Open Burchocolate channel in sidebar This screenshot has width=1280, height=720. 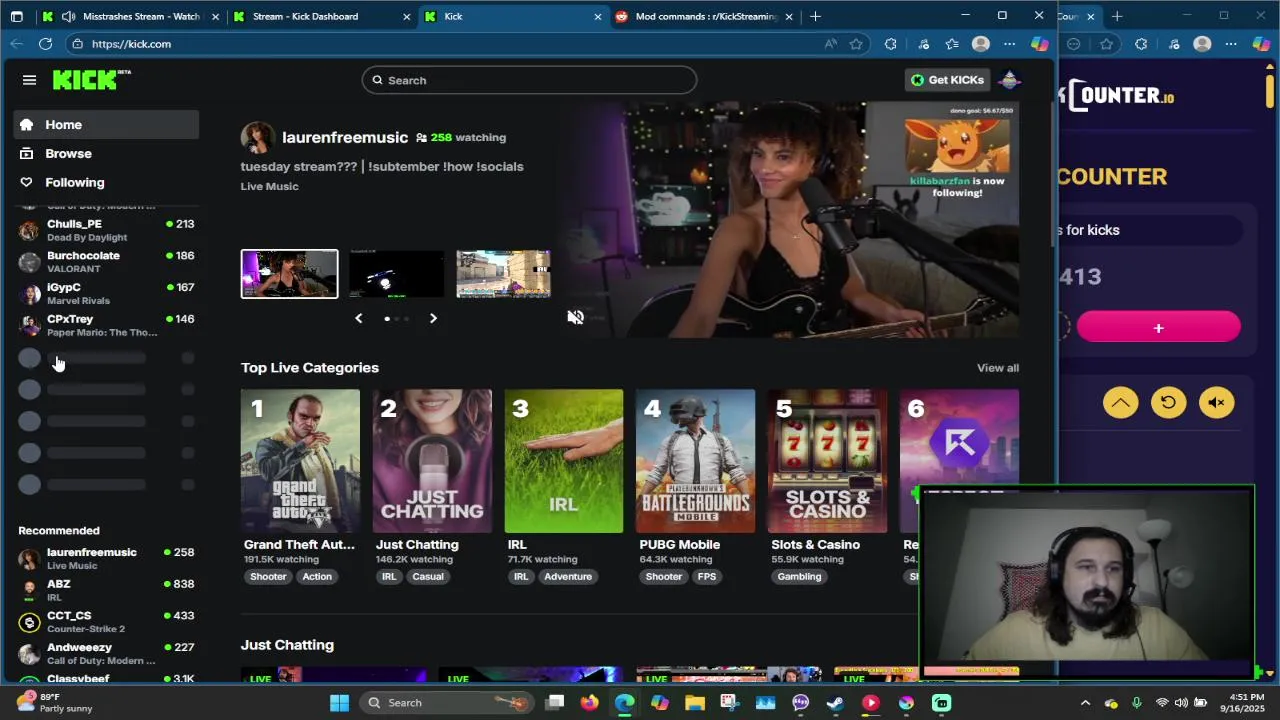(106, 262)
